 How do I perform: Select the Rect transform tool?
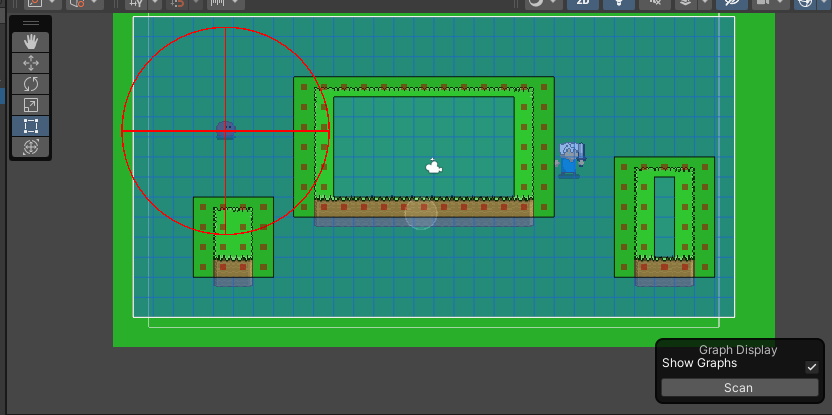(31, 125)
